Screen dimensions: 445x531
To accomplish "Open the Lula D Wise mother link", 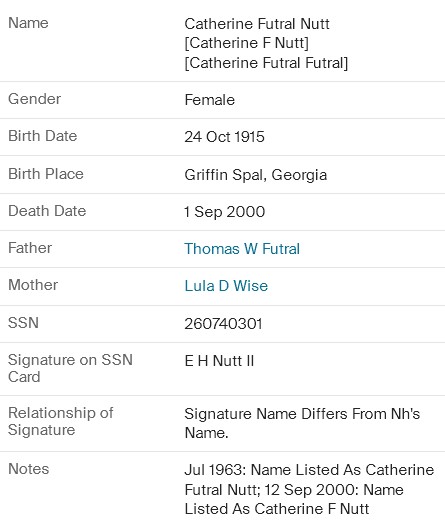I will click(226, 286).
